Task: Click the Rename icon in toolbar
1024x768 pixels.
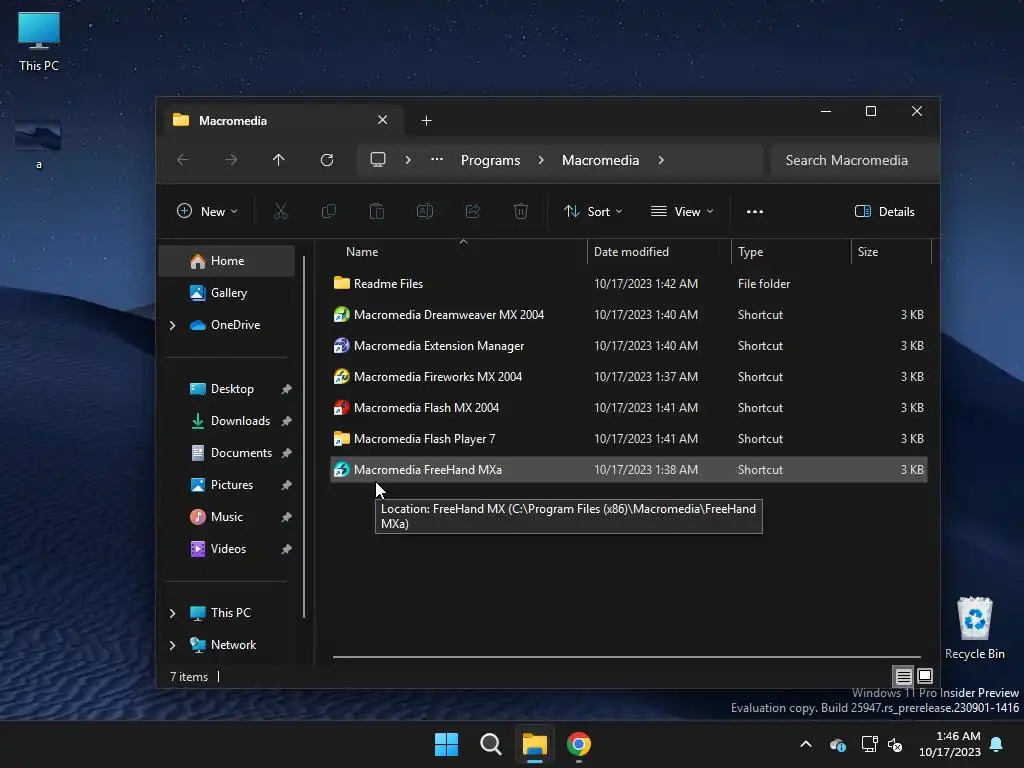Action: (424, 211)
